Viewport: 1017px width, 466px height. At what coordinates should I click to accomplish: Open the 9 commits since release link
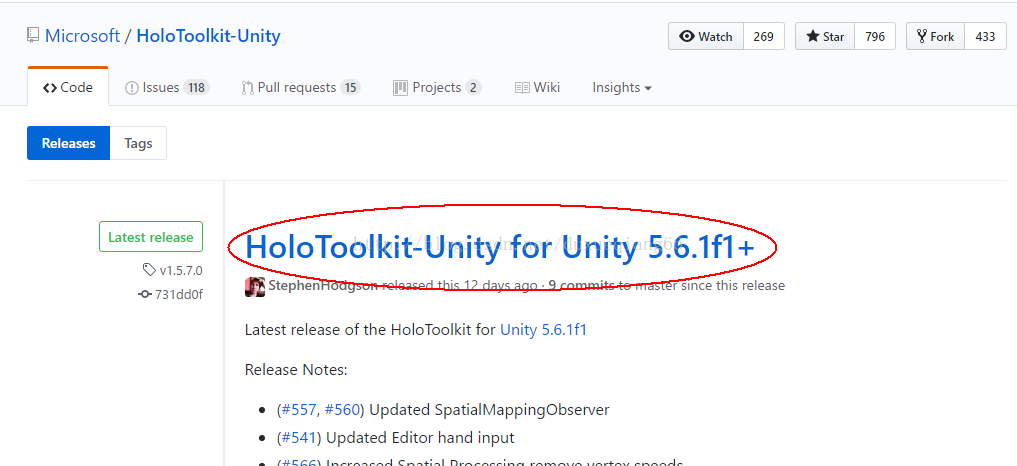[x=581, y=286]
